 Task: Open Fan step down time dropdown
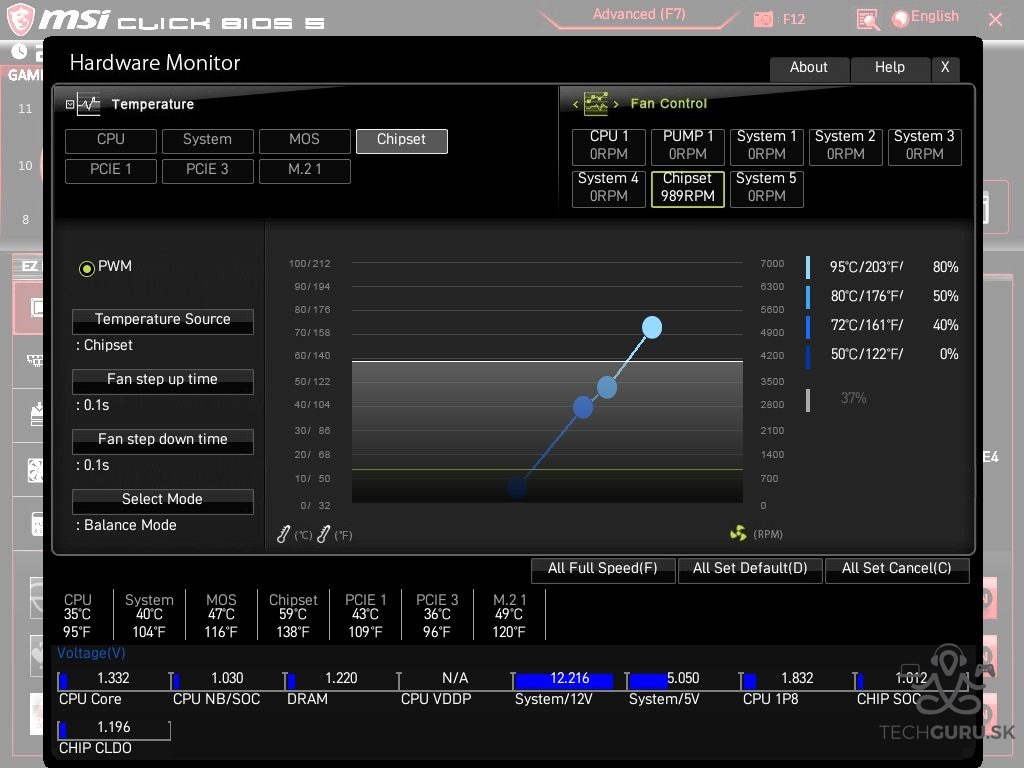(x=163, y=441)
